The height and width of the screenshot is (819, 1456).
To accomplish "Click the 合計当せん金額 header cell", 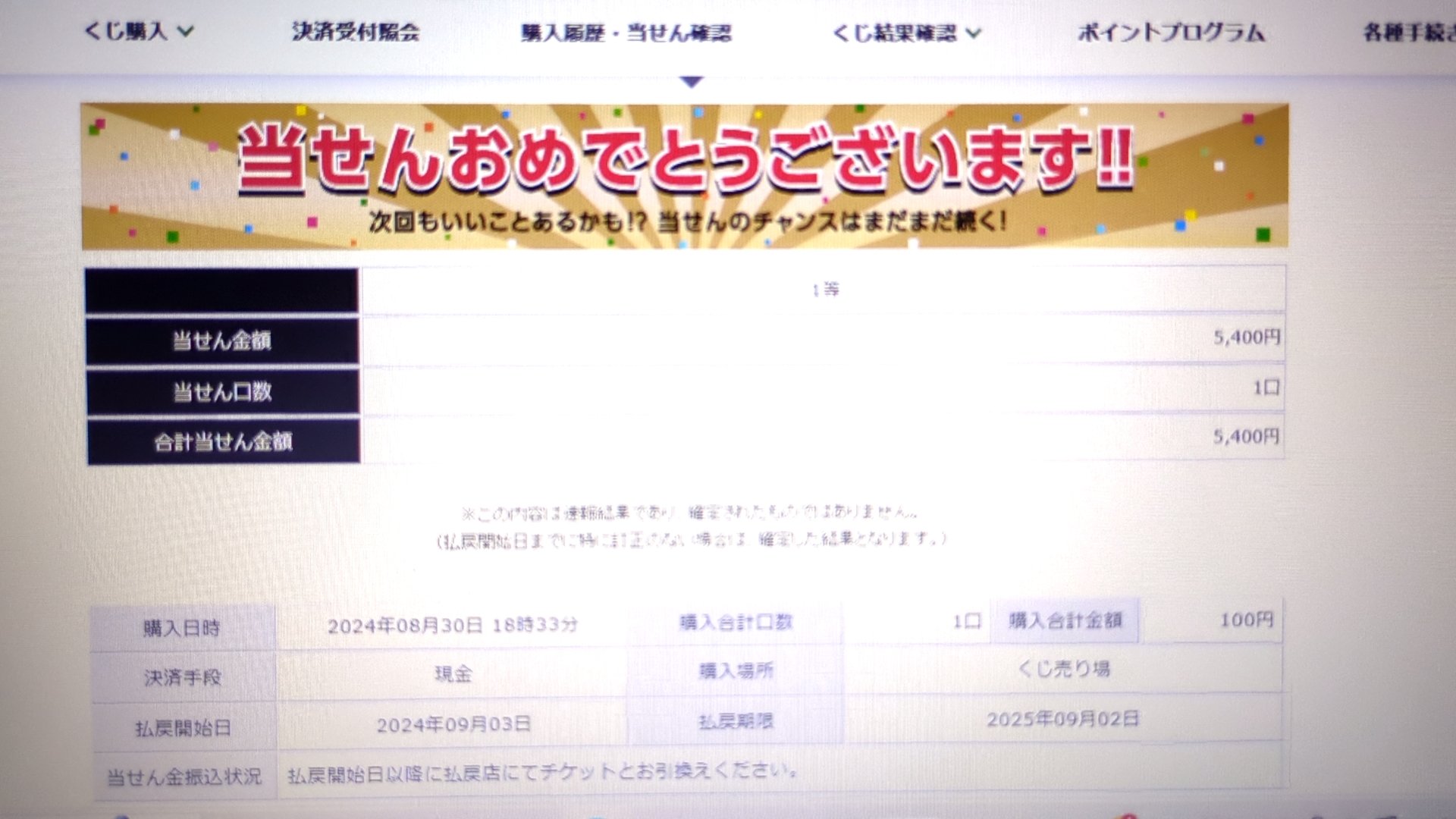I will (x=222, y=442).
